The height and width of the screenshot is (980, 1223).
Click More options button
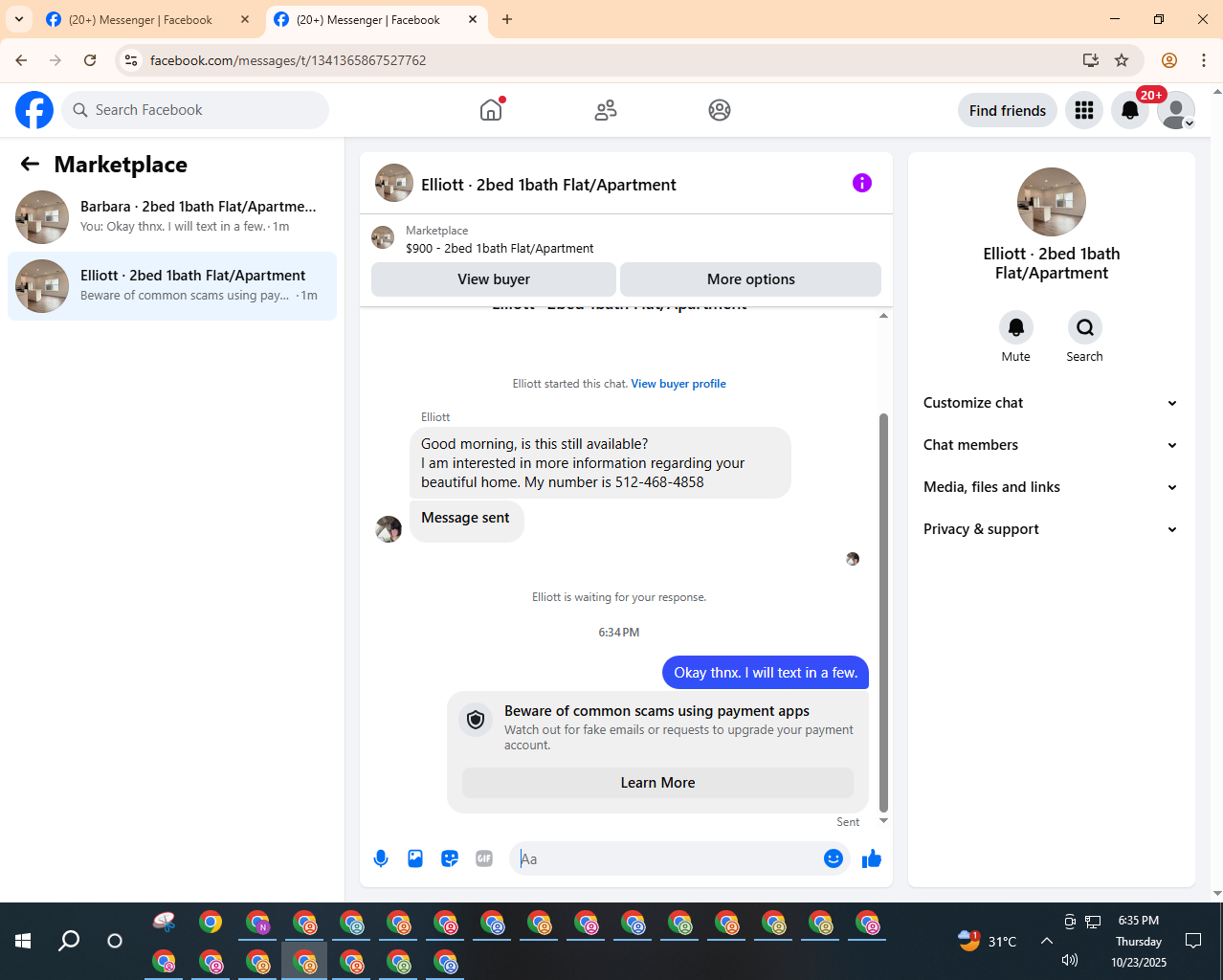(x=751, y=279)
